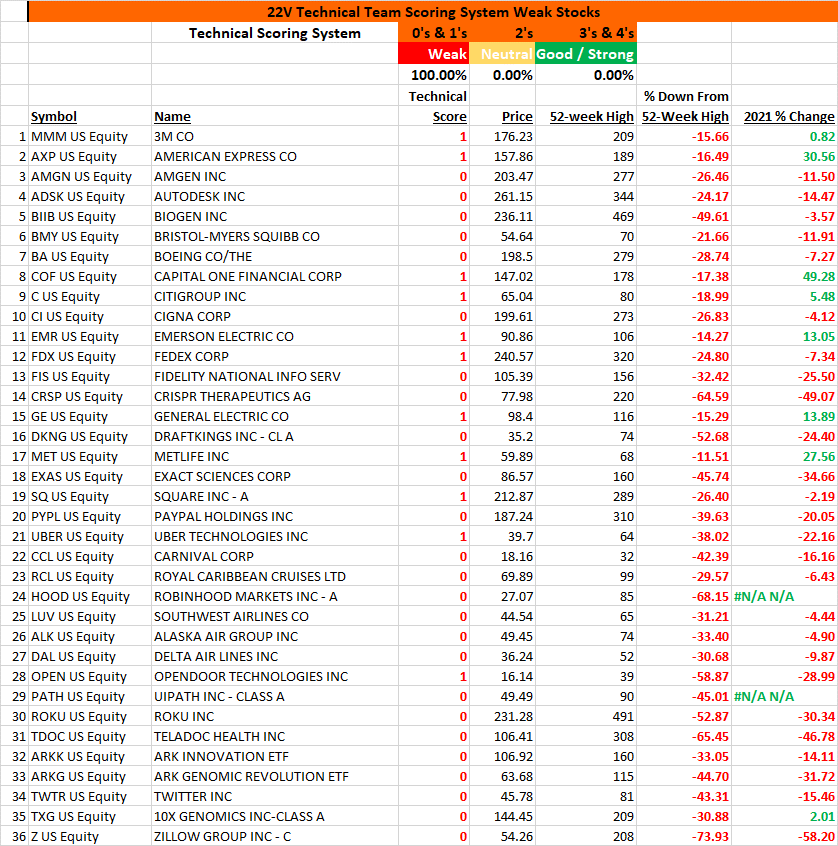
Task: Click UiPath's '#N/A N/A' change cell
Action: click(x=785, y=695)
